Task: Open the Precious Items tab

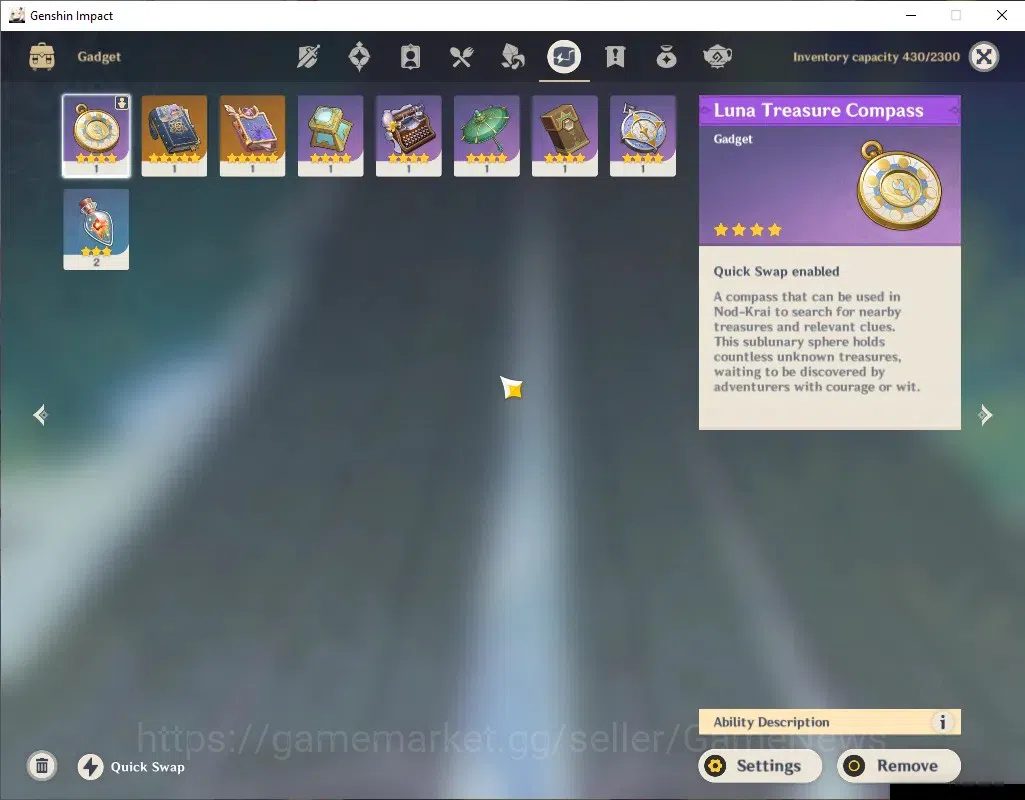Action: [x=666, y=57]
